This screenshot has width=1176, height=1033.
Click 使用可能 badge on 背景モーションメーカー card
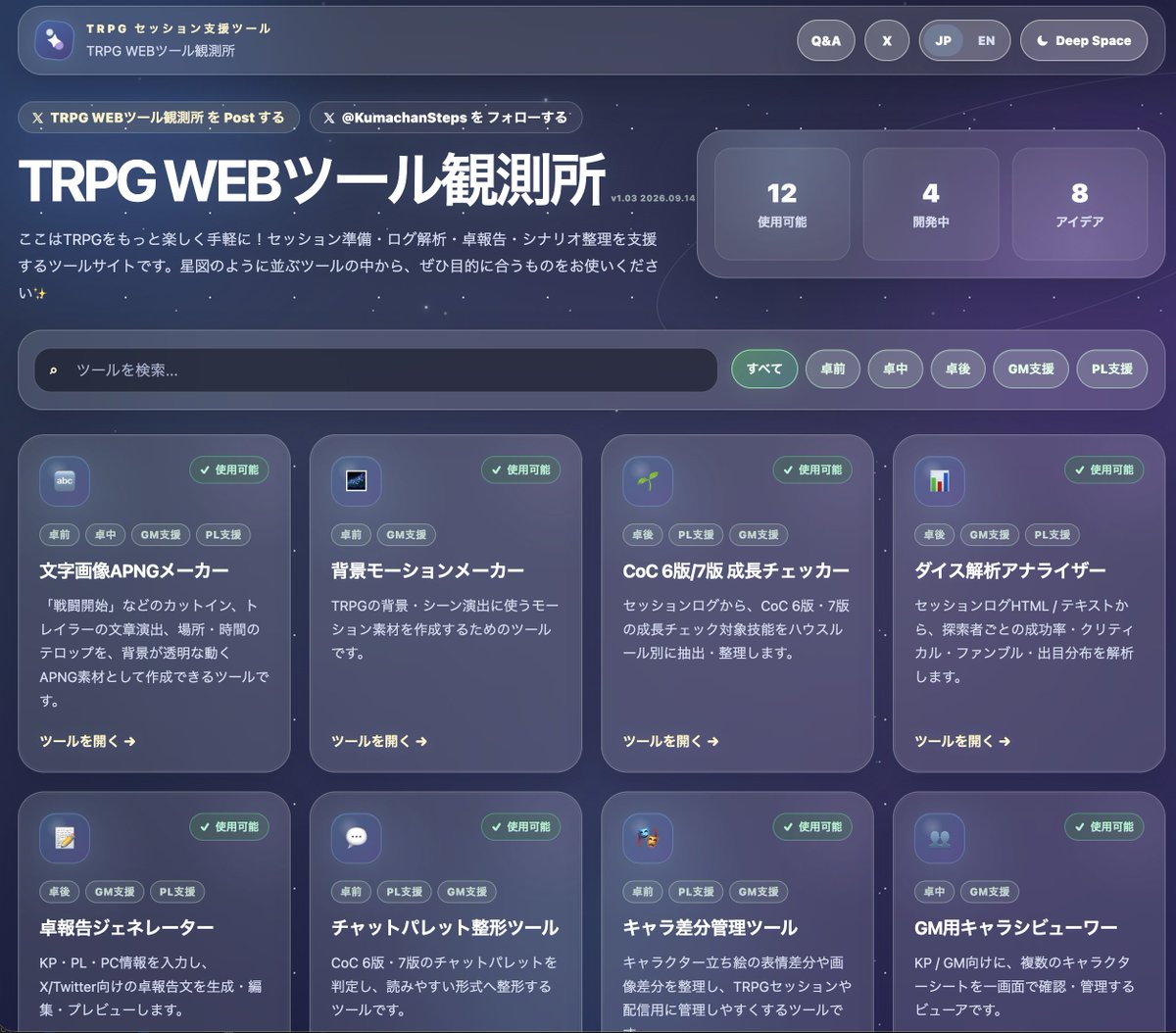(520, 470)
